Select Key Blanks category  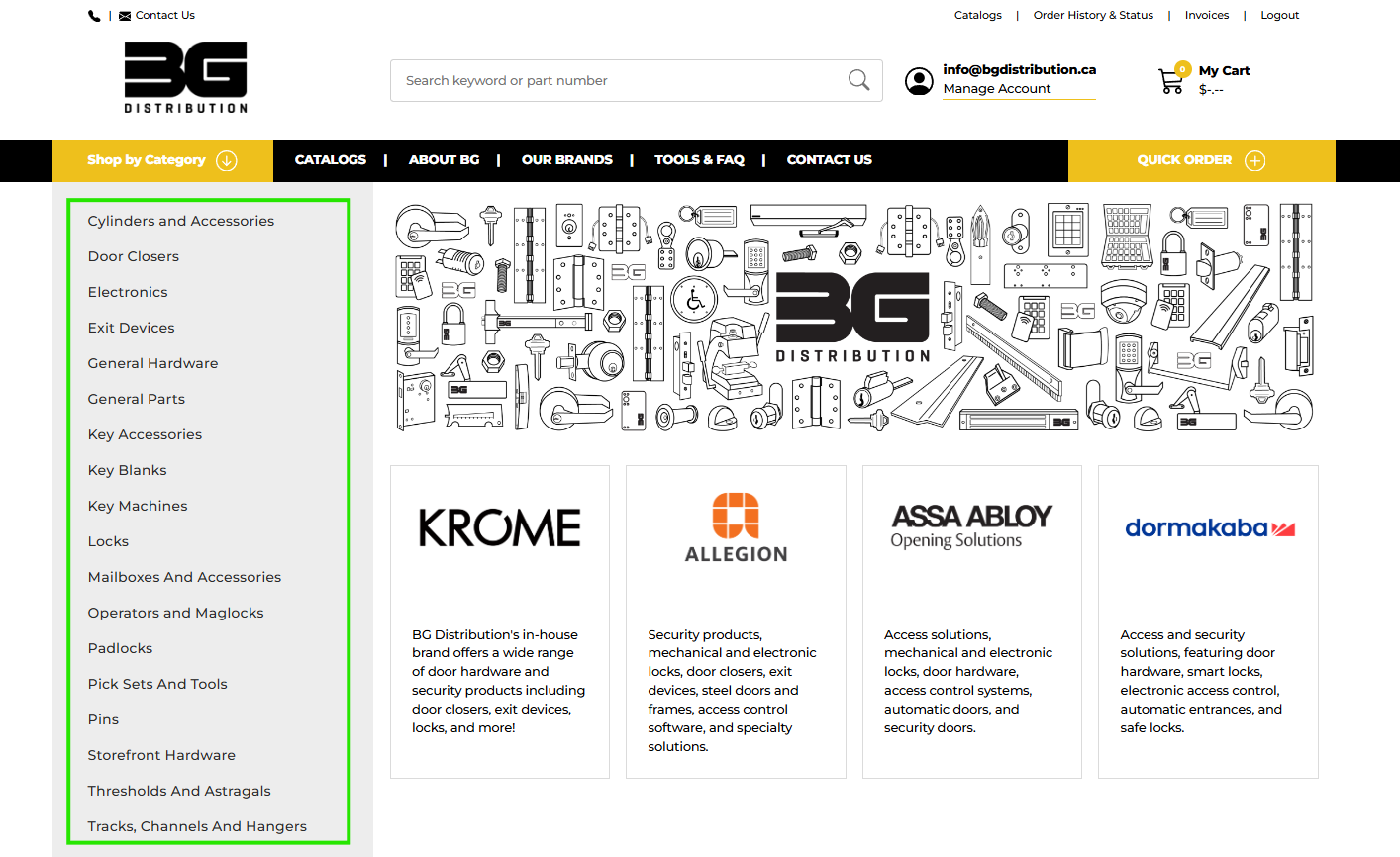(x=127, y=470)
